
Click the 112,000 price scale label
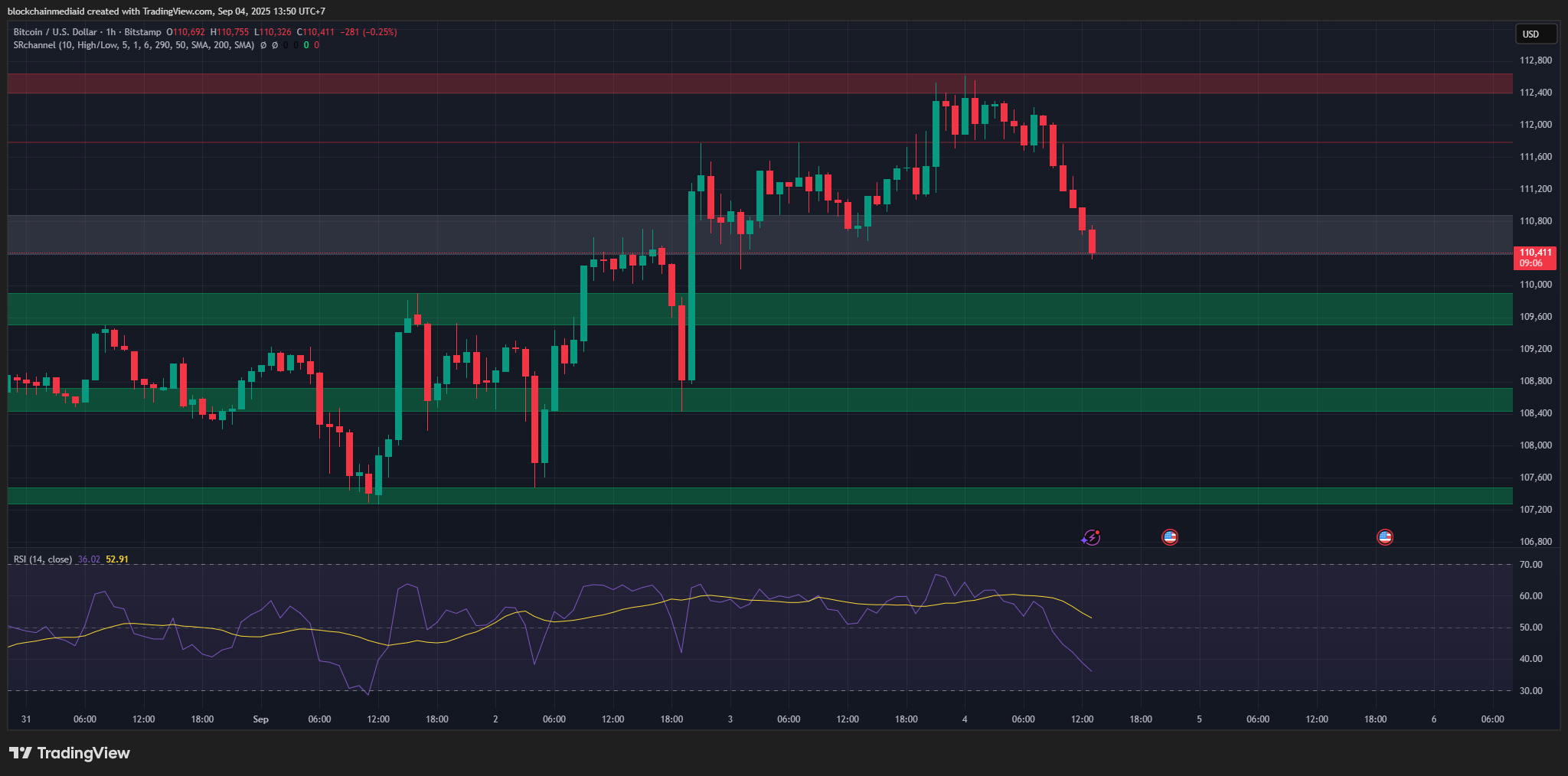(x=1535, y=125)
